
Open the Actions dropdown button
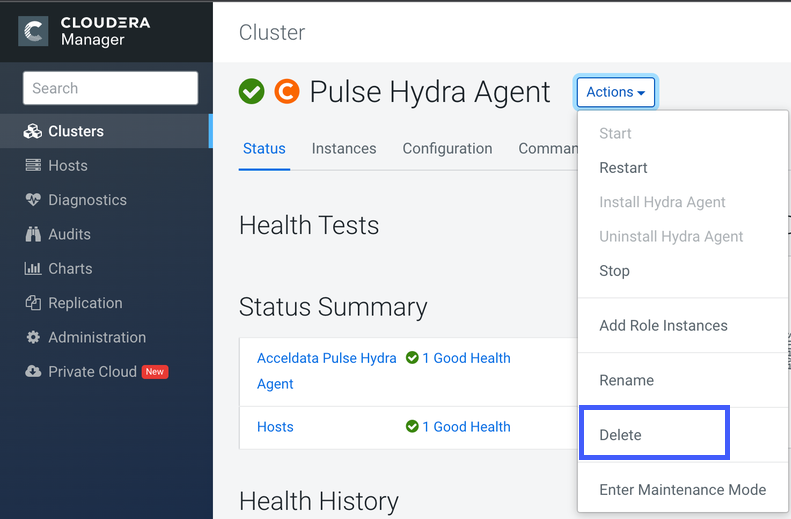pyautogui.click(x=615, y=92)
